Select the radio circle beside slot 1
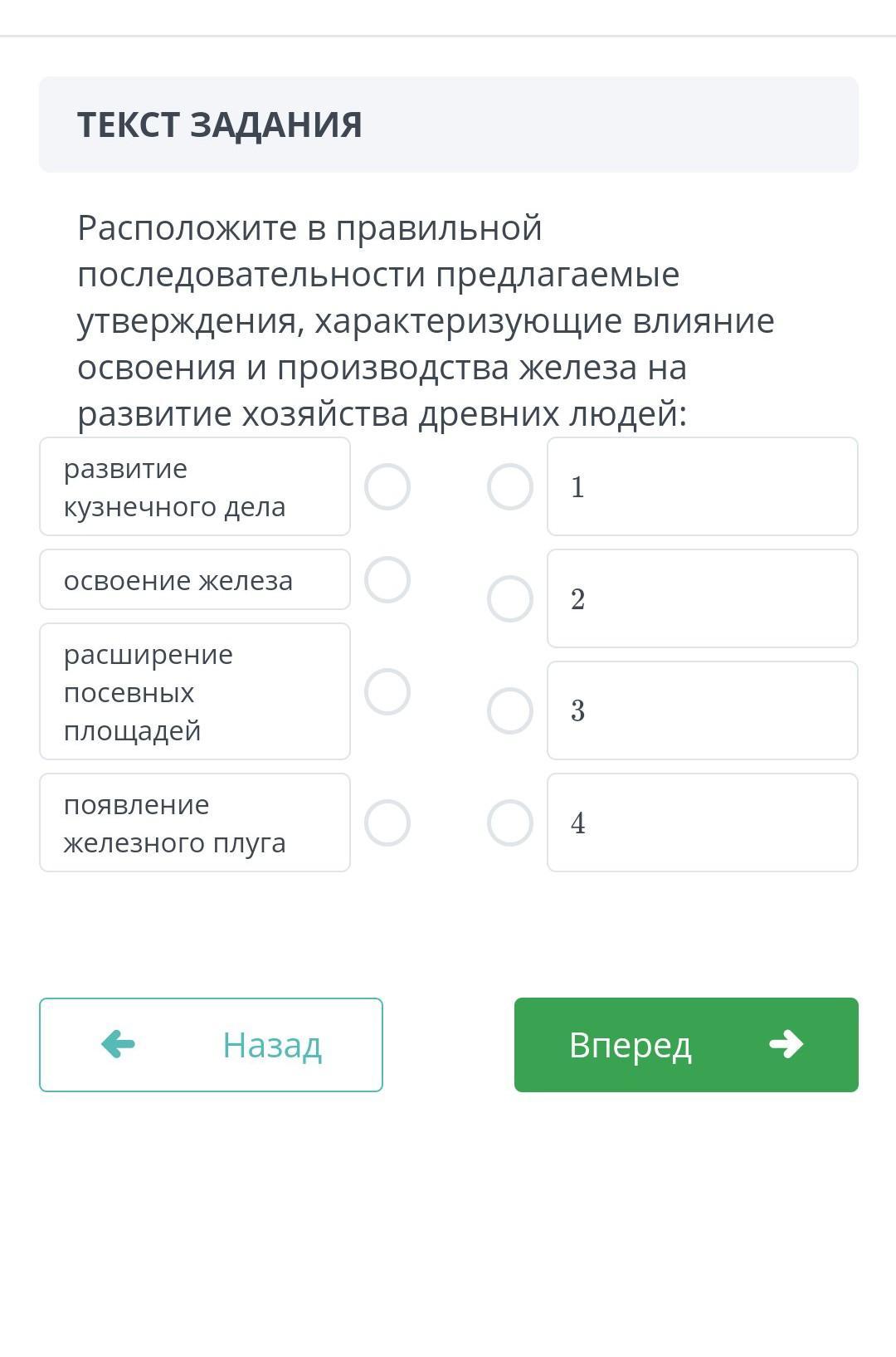 coord(509,487)
